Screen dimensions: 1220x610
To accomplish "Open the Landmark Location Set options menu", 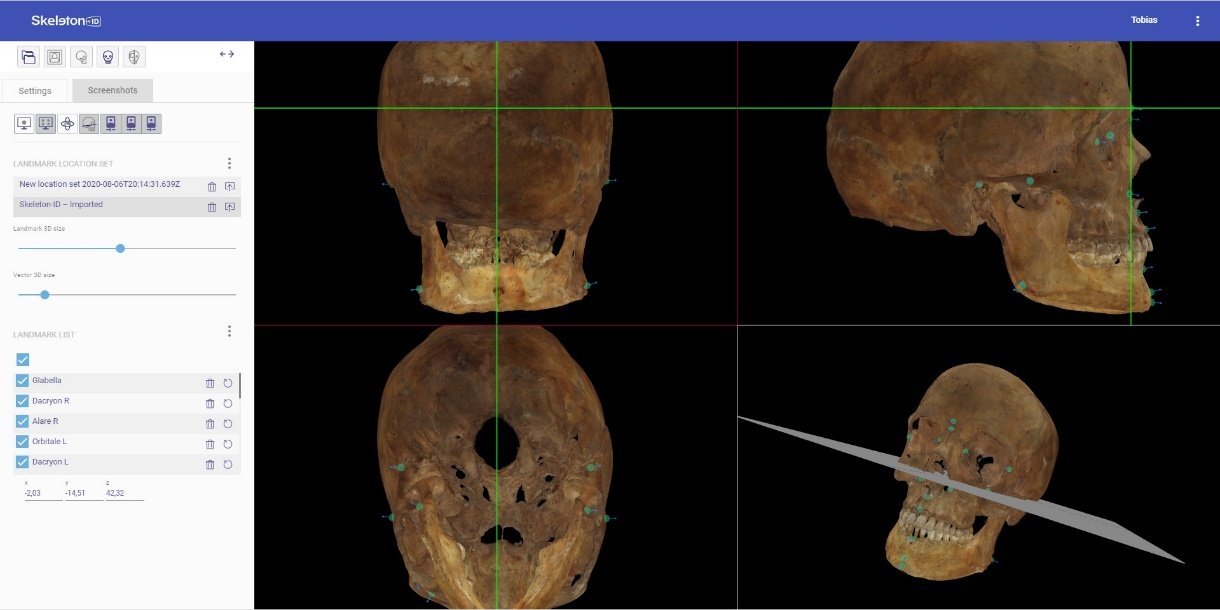I will click(x=229, y=163).
